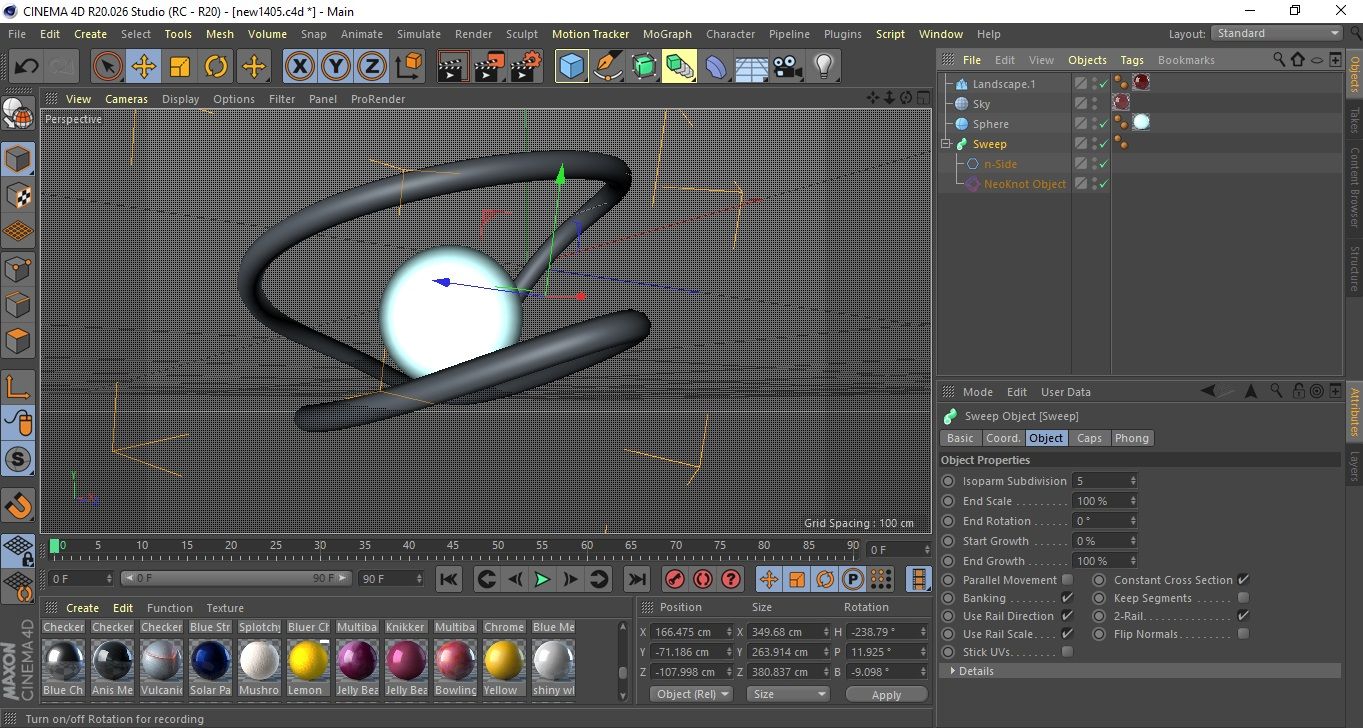Click the Camera object icon in the toolbar
Viewport: 1363px width, 728px height.
(x=787, y=67)
